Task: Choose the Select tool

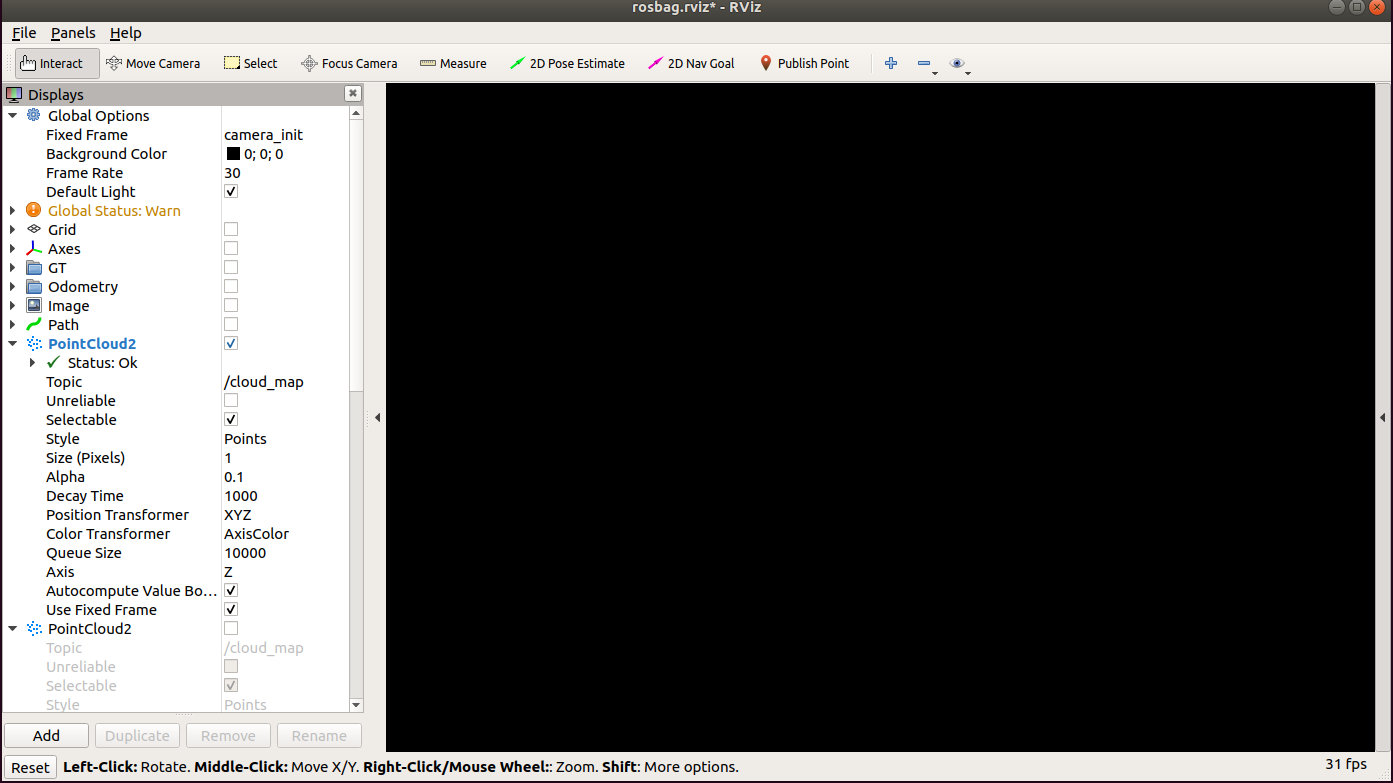Action: [250, 62]
